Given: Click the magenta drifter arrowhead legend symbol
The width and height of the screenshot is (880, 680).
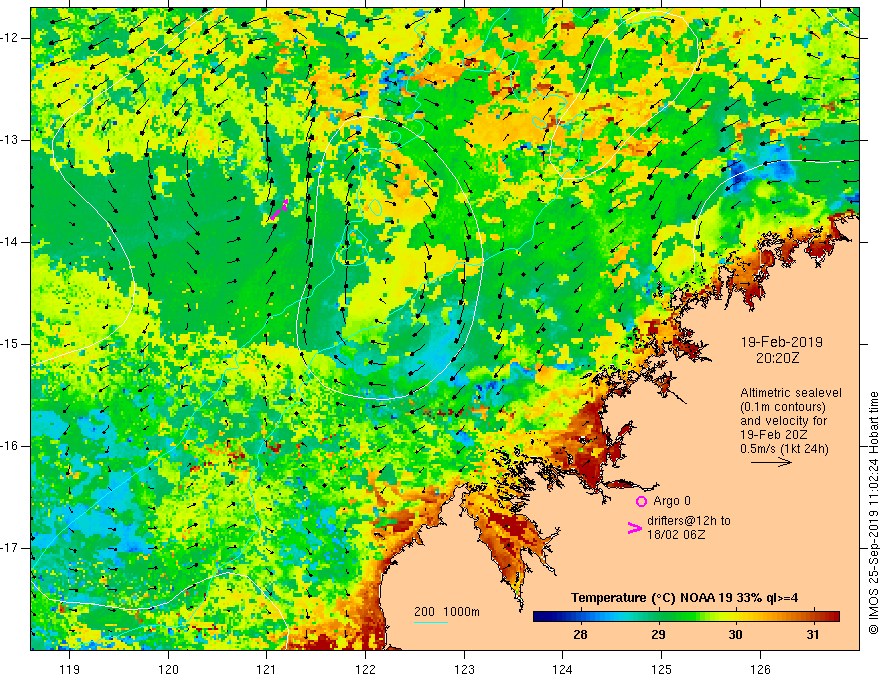Looking at the screenshot, I should pyautogui.click(x=634, y=528).
